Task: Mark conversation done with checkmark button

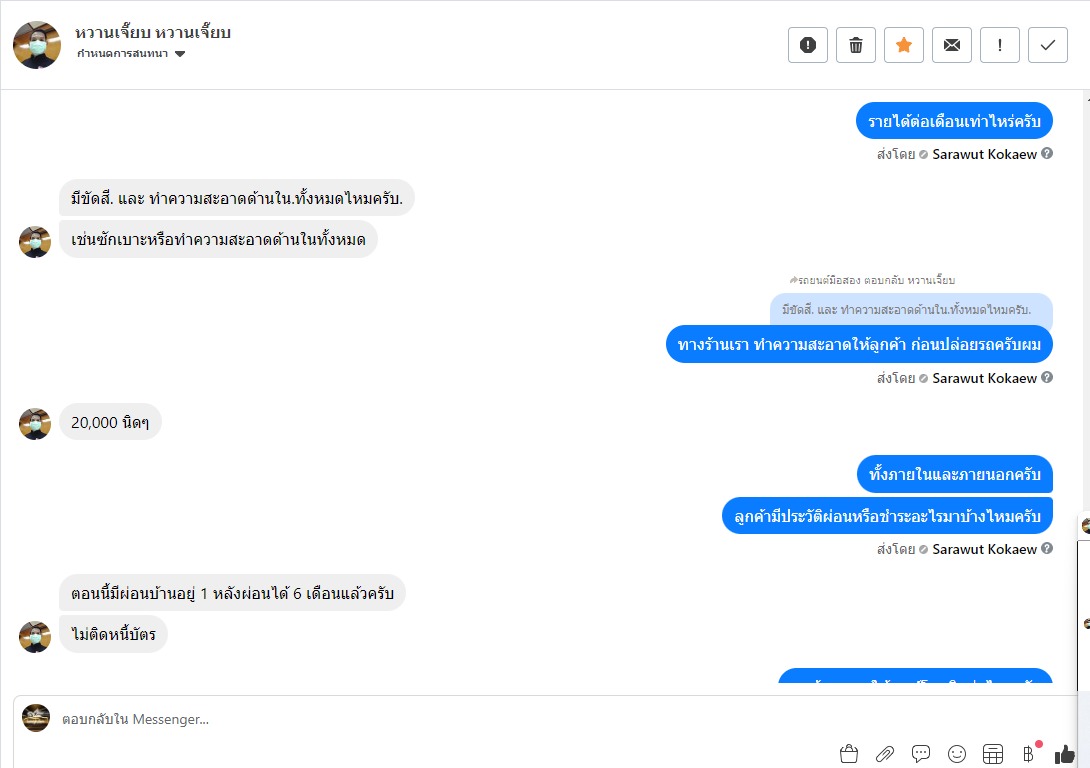Action: (1048, 45)
